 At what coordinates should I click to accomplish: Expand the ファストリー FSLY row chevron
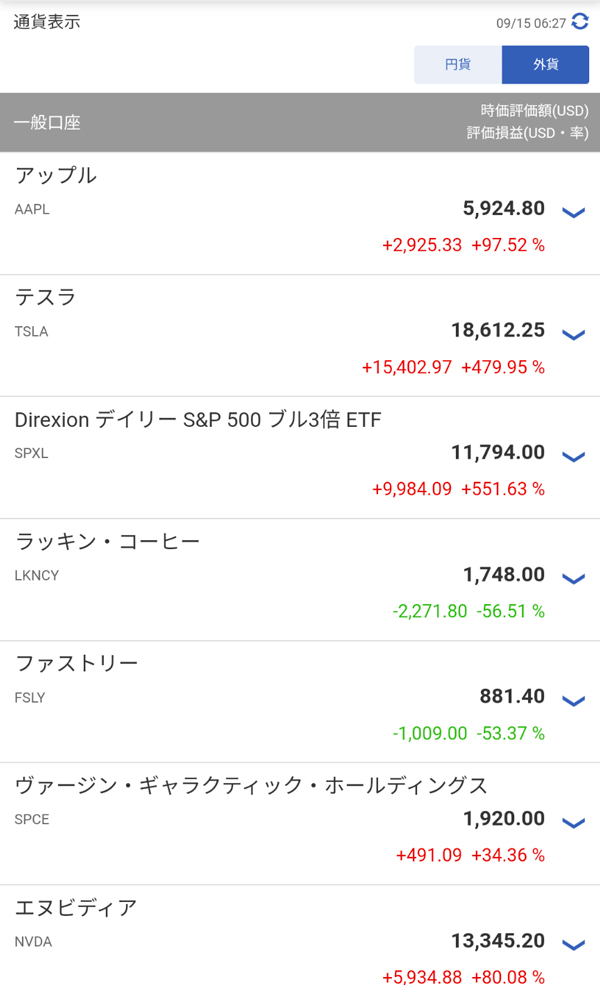573,701
